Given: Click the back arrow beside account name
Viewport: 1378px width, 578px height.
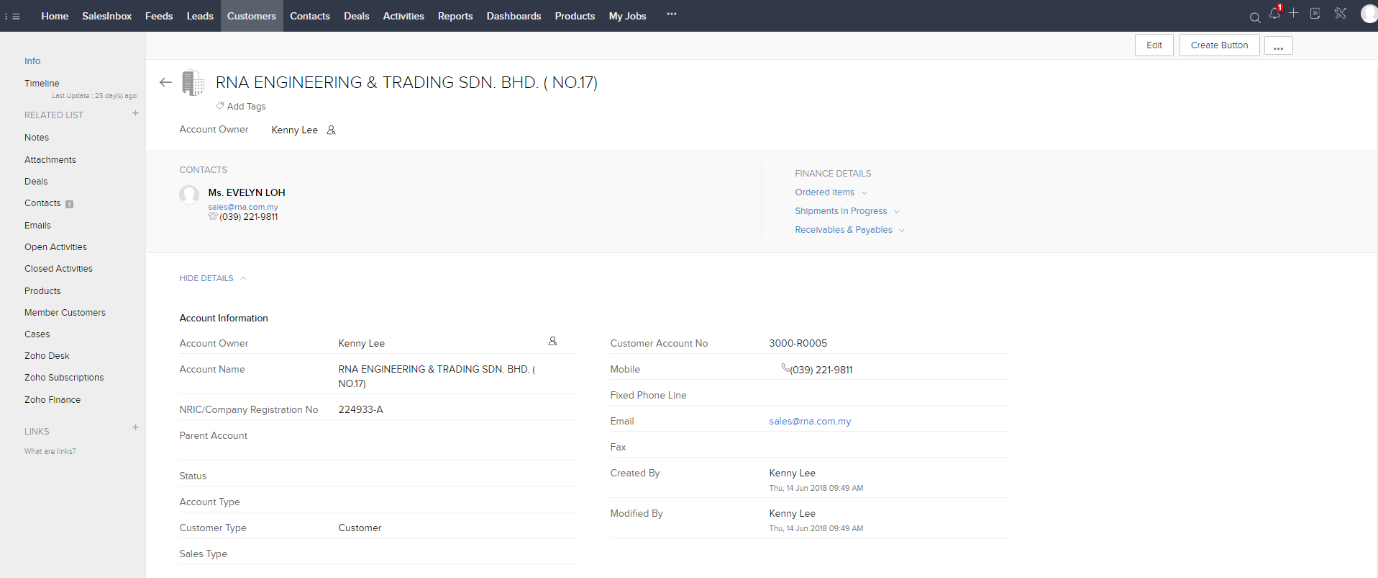Looking at the screenshot, I should point(166,83).
